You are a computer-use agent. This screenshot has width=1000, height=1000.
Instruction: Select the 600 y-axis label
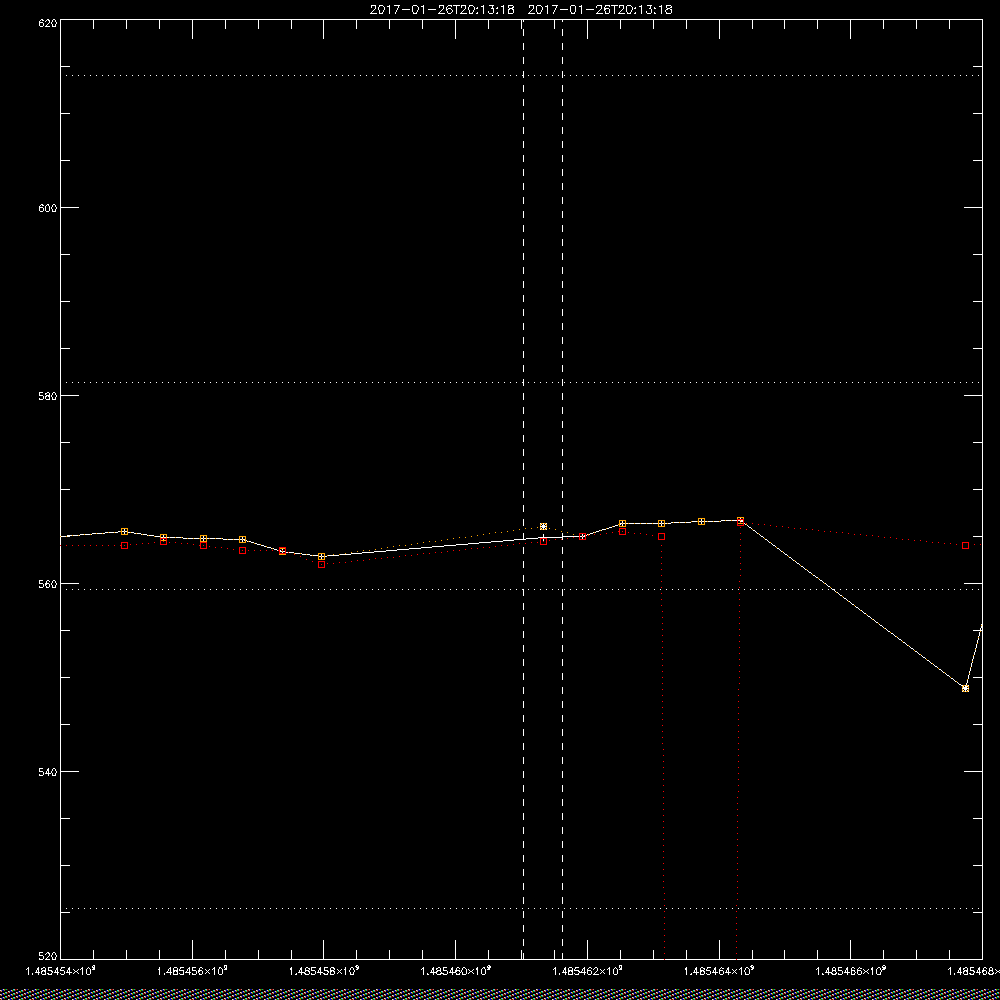coord(48,208)
